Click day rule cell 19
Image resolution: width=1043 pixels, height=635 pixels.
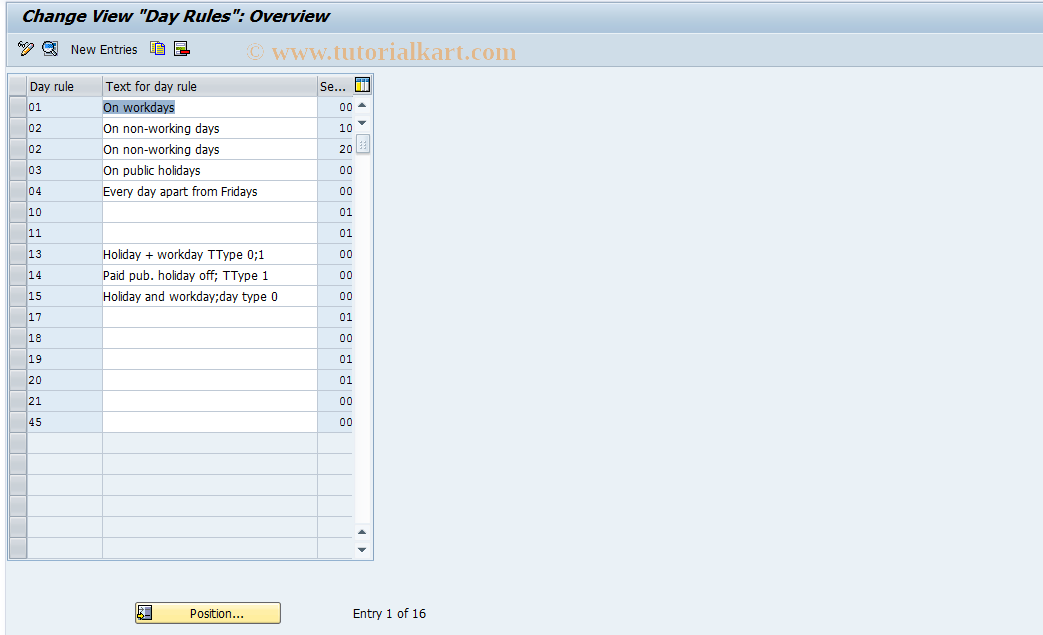click(x=65, y=359)
